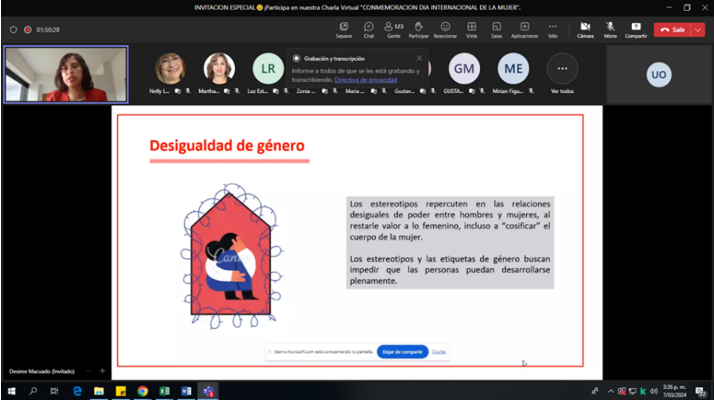Open Microsoft Edge from taskbar
Image resolution: width=714 pixels, height=402 pixels.
77,391
